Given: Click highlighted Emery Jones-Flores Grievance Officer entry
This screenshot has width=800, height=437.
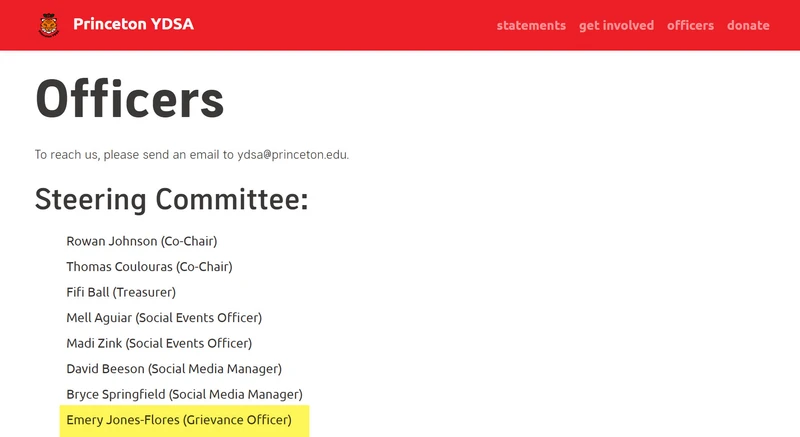Looking at the screenshot, I should (179, 420).
